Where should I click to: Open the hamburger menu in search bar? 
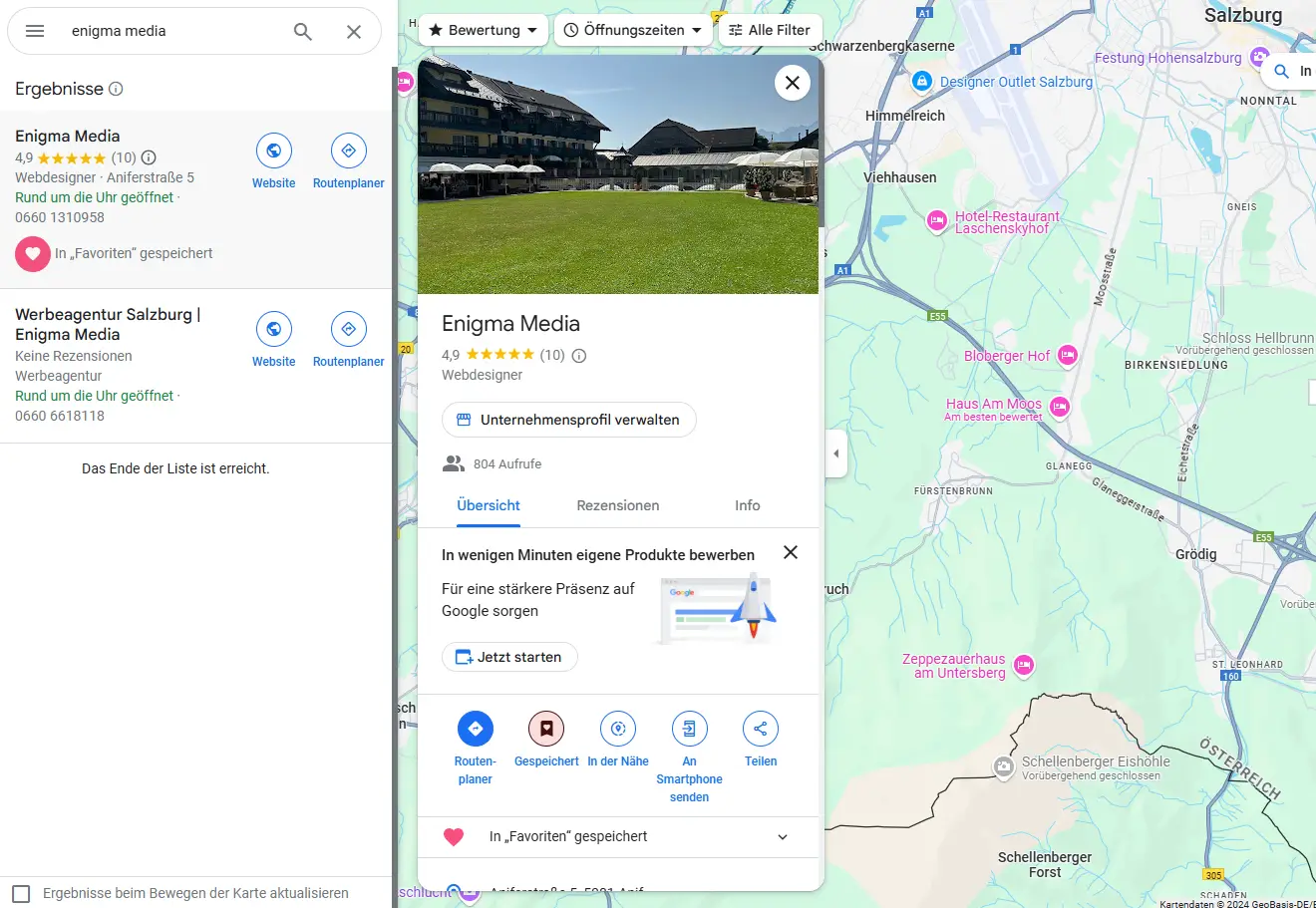coord(35,31)
